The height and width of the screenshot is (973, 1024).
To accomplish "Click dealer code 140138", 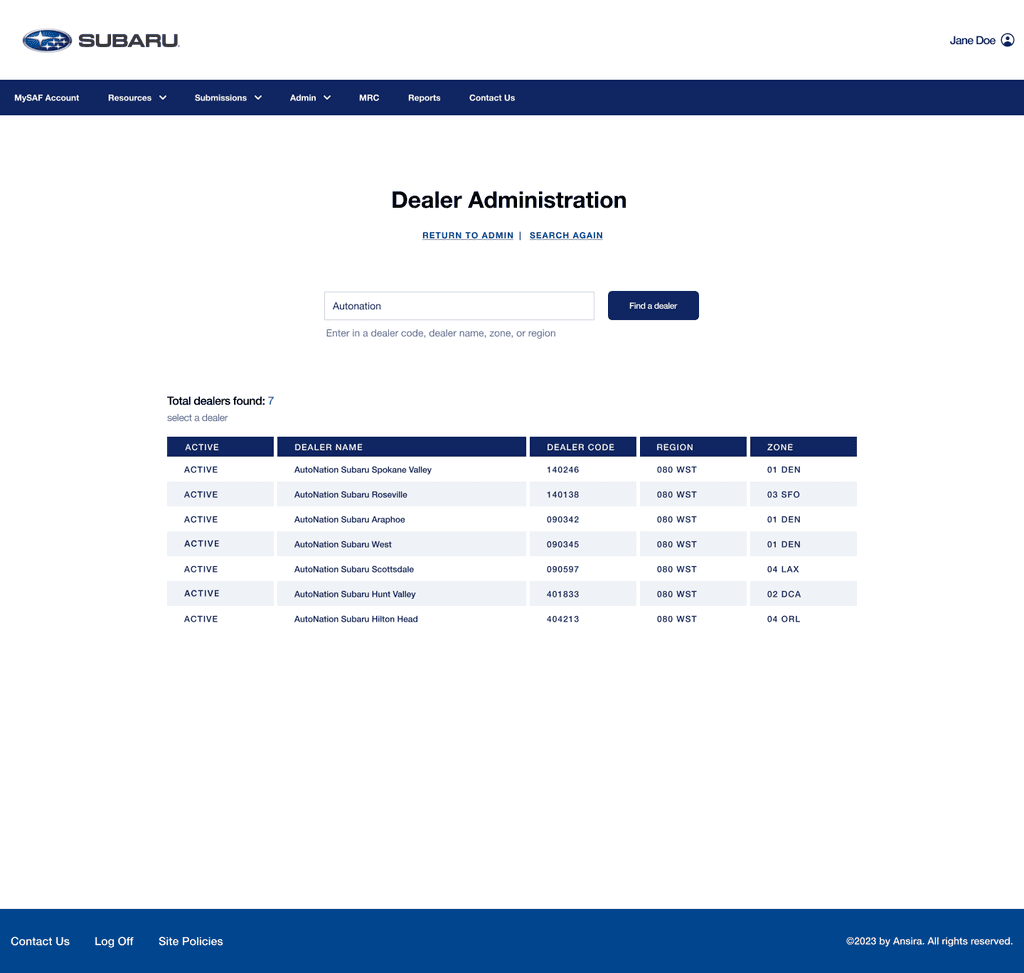I will tap(563, 494).
